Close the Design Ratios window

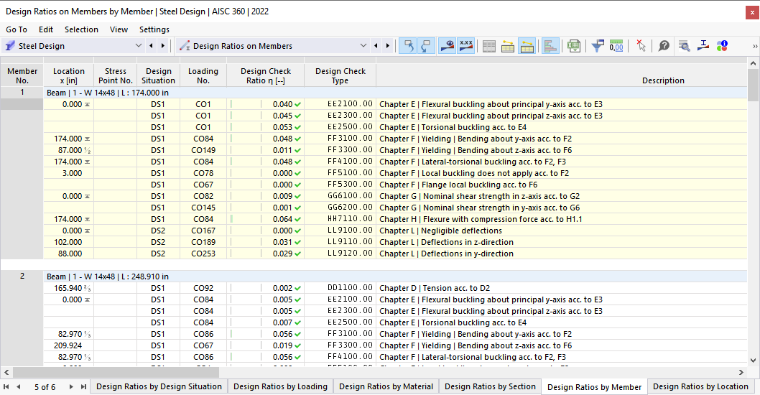click(x=752, y=13)
